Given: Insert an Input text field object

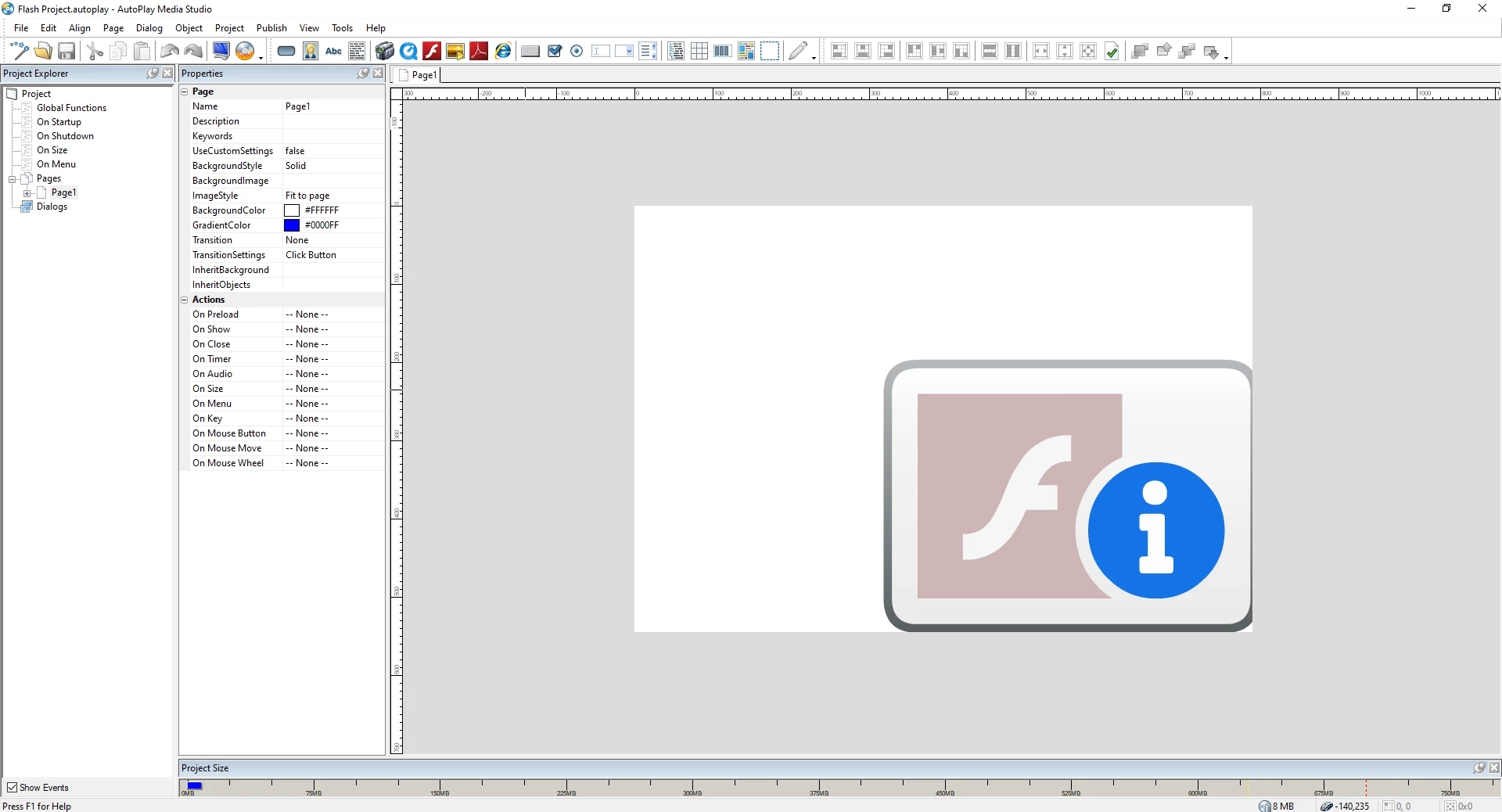Looking at the screenshot, I should (601, 52).
